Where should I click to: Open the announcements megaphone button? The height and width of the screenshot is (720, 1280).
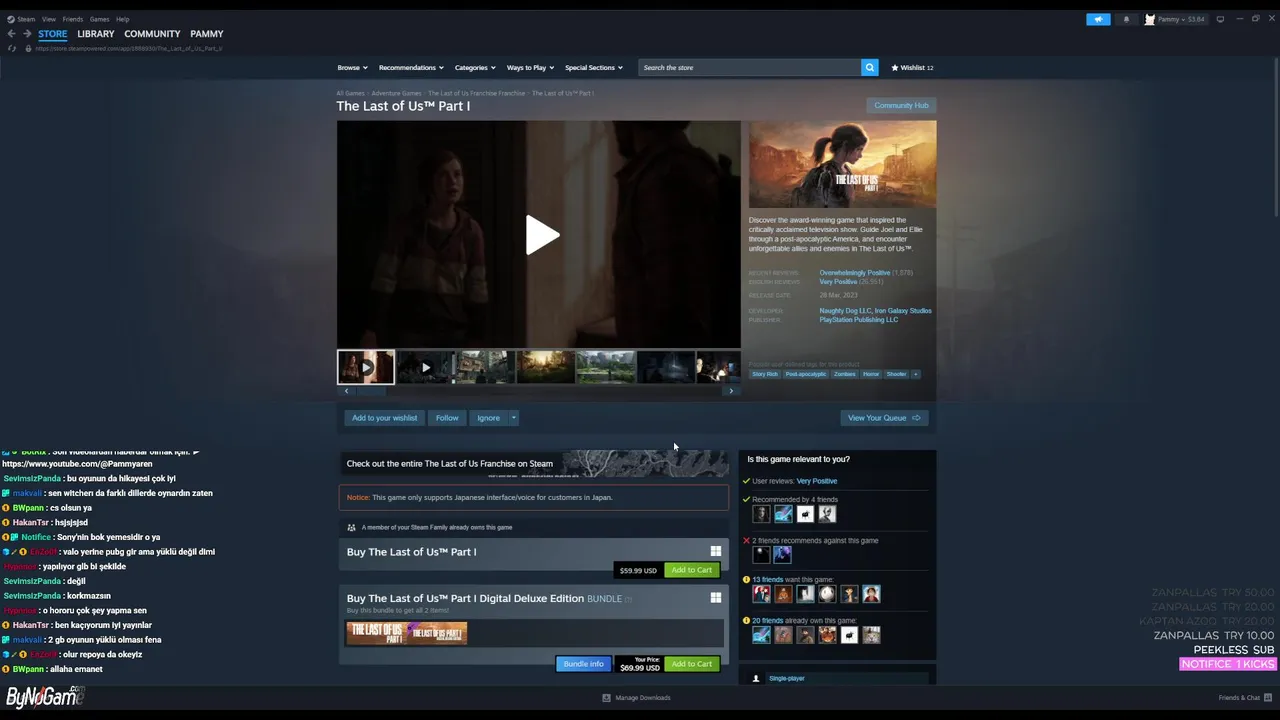coord(1098,19)
